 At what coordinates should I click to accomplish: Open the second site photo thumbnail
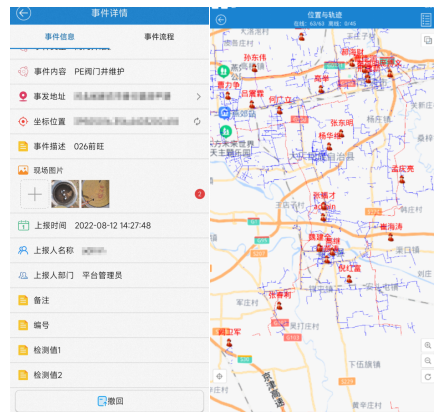point(95,194)
